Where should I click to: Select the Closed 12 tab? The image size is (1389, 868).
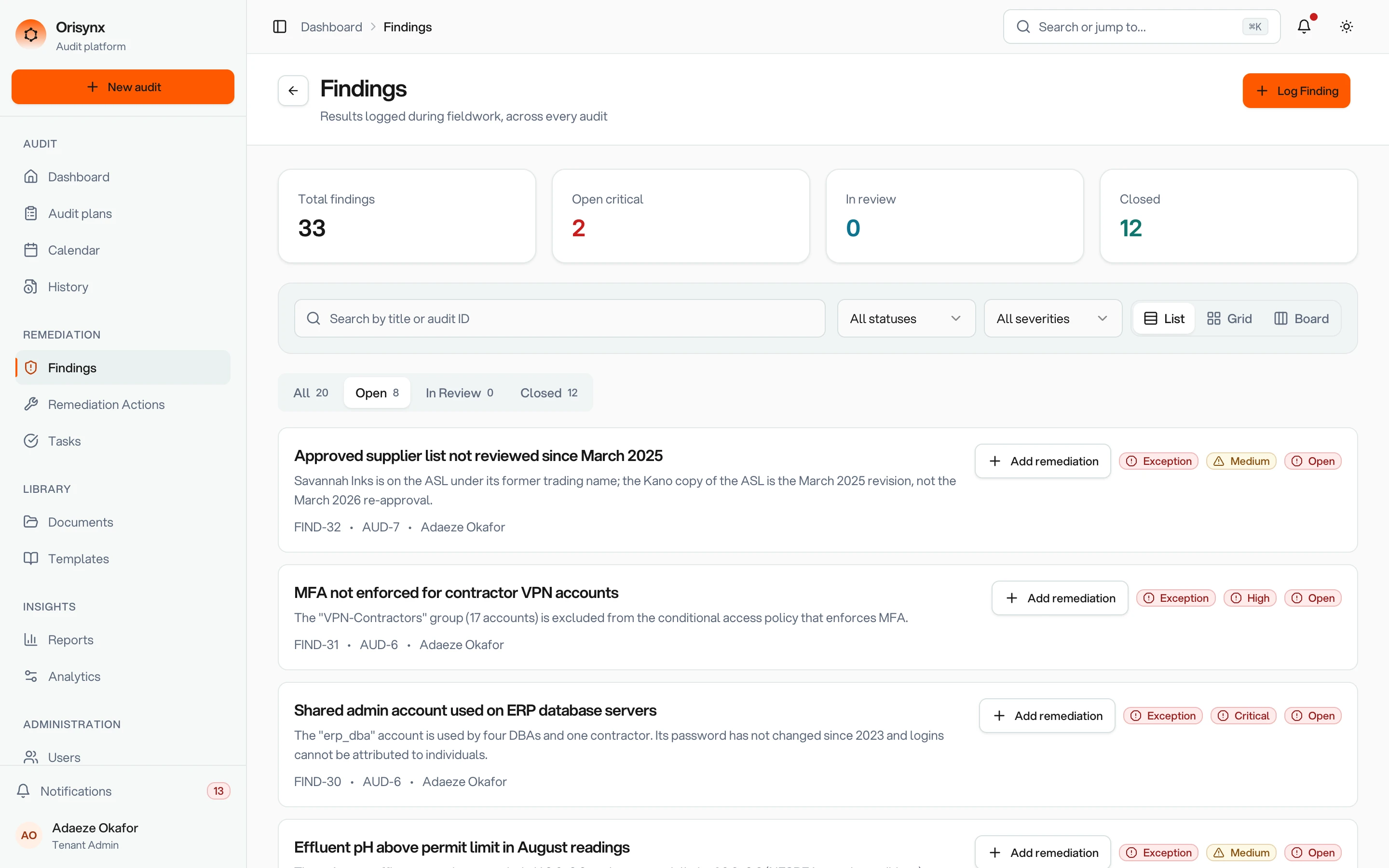click(549, 393)
